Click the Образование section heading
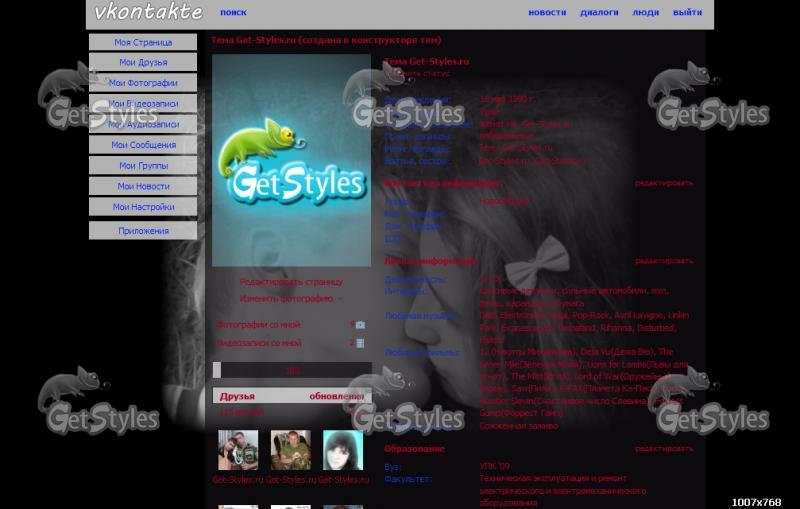 414,449
